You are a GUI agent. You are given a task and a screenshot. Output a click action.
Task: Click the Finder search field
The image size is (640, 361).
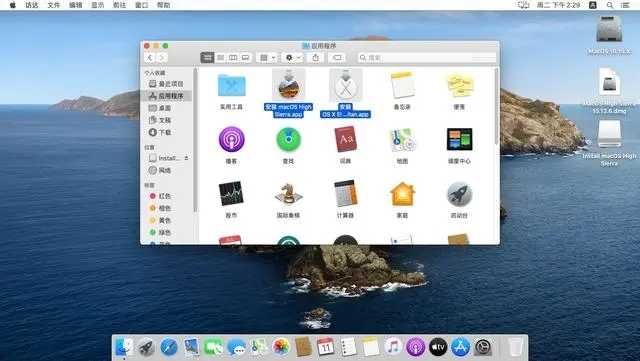(x=427, y=58)
